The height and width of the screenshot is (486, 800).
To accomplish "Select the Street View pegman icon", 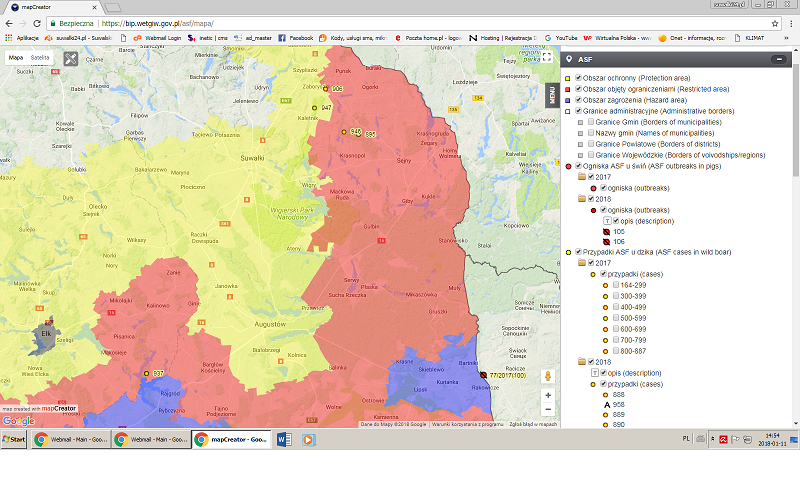I will [x=547, y=376].
